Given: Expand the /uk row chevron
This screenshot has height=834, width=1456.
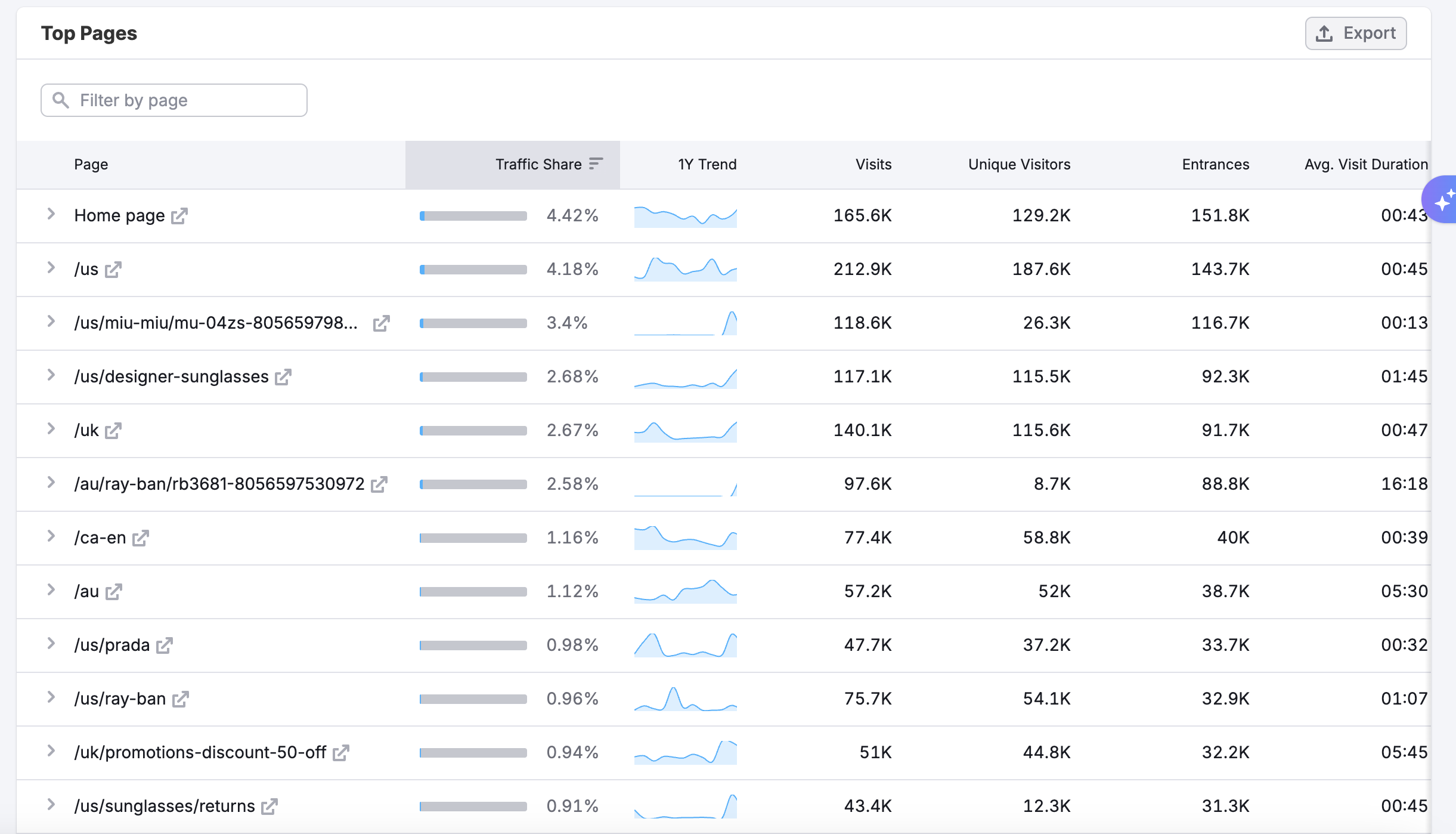Looking at the screenshot, I should point(51,429).
